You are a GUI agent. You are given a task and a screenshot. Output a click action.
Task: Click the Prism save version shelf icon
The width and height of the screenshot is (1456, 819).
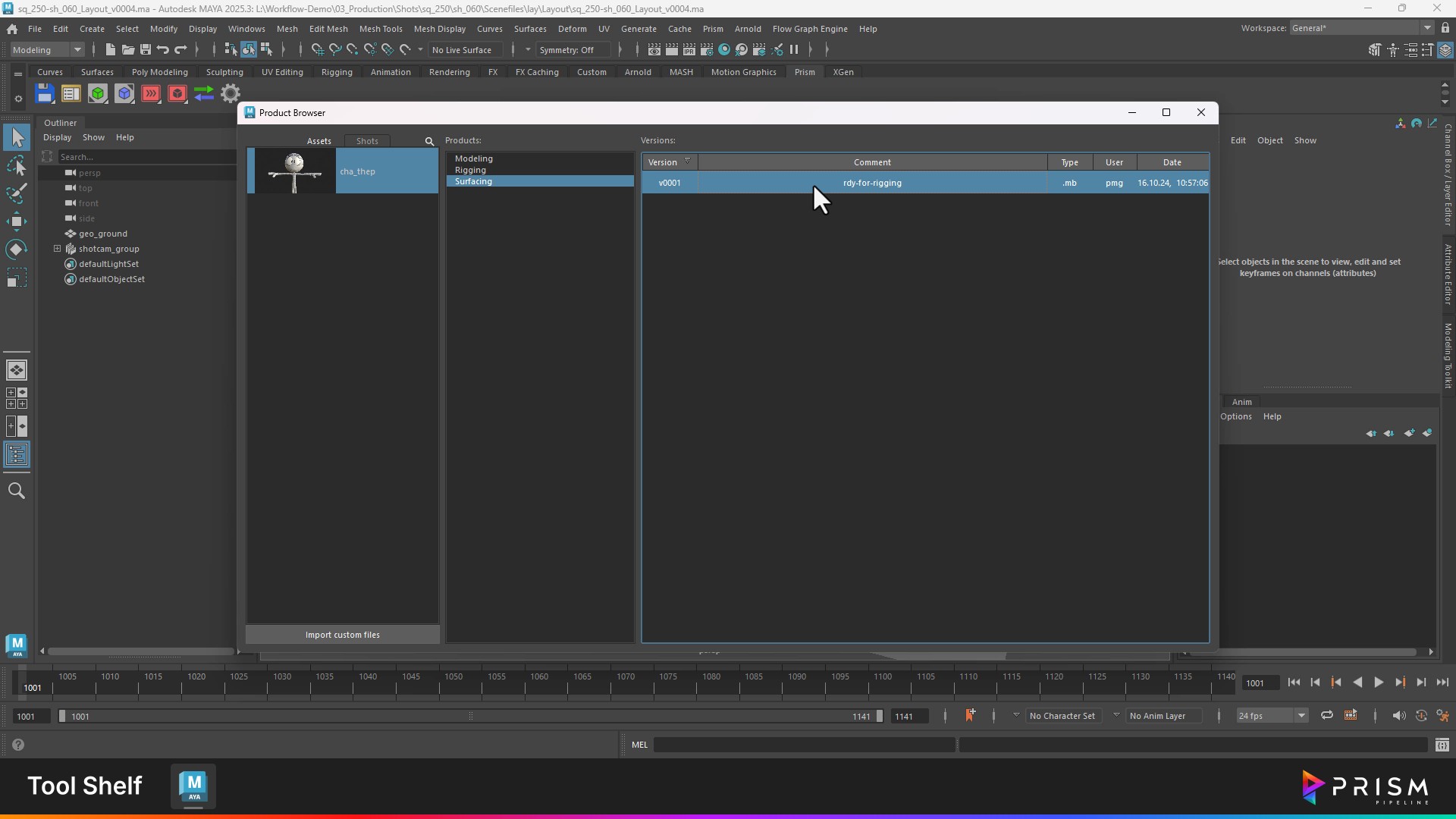45,94
